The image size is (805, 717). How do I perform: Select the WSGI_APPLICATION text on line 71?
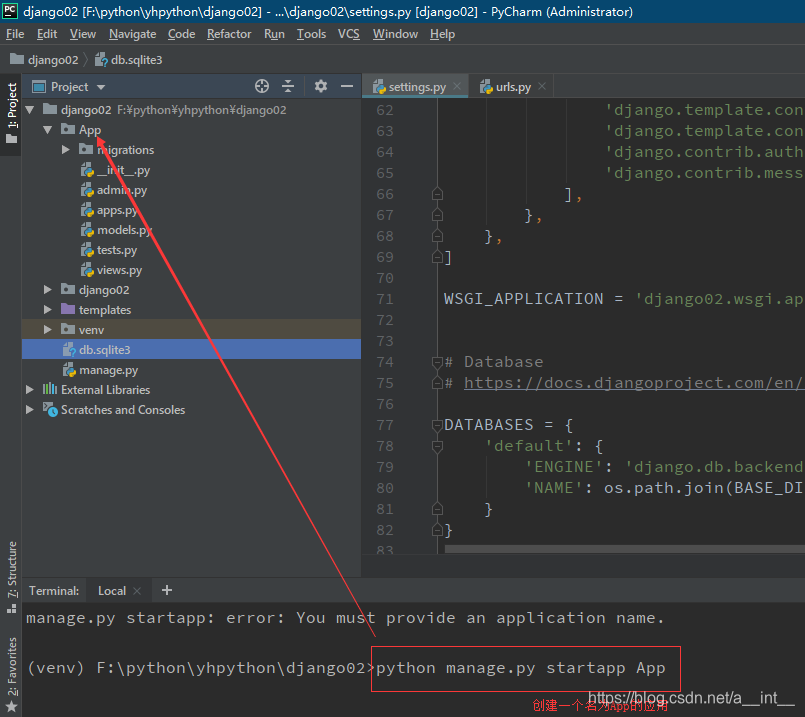523,299
